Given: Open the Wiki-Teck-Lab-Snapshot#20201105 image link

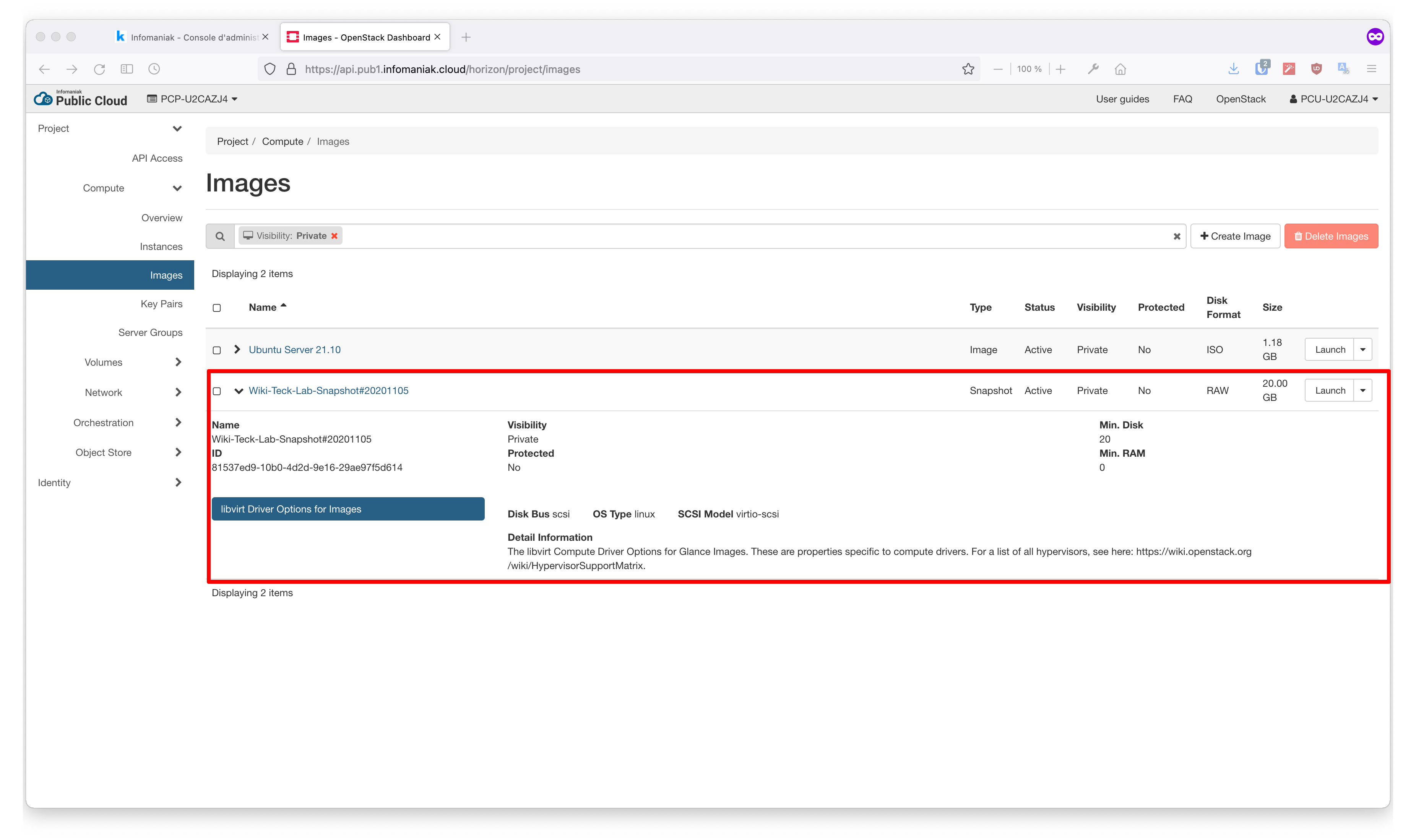Looking at the screenshot, I should tap(328, 391).
